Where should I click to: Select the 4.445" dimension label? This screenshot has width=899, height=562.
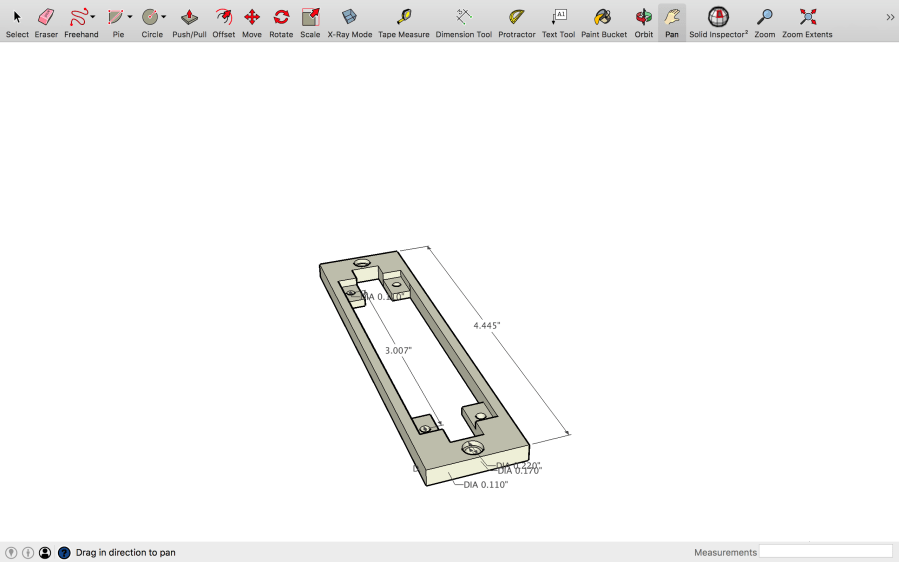(487, 325)
